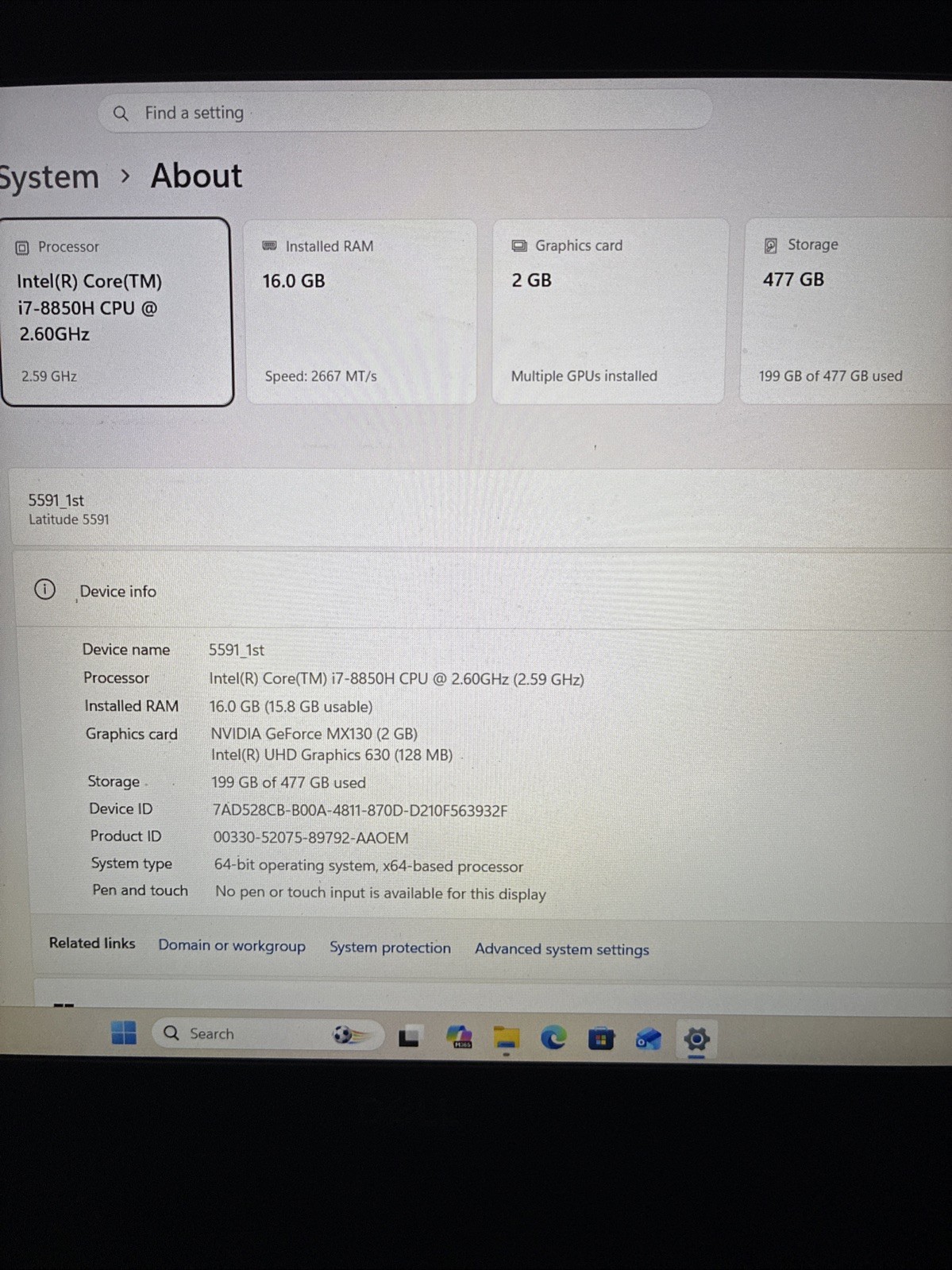Click the Processor value i7-8850H line
This screenshot has width=952, height=1270.
396,679
